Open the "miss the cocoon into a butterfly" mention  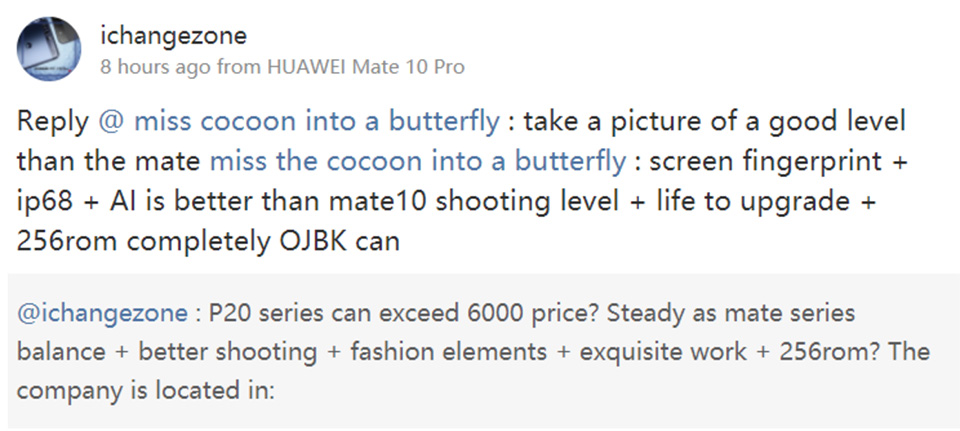coord(418,161)
